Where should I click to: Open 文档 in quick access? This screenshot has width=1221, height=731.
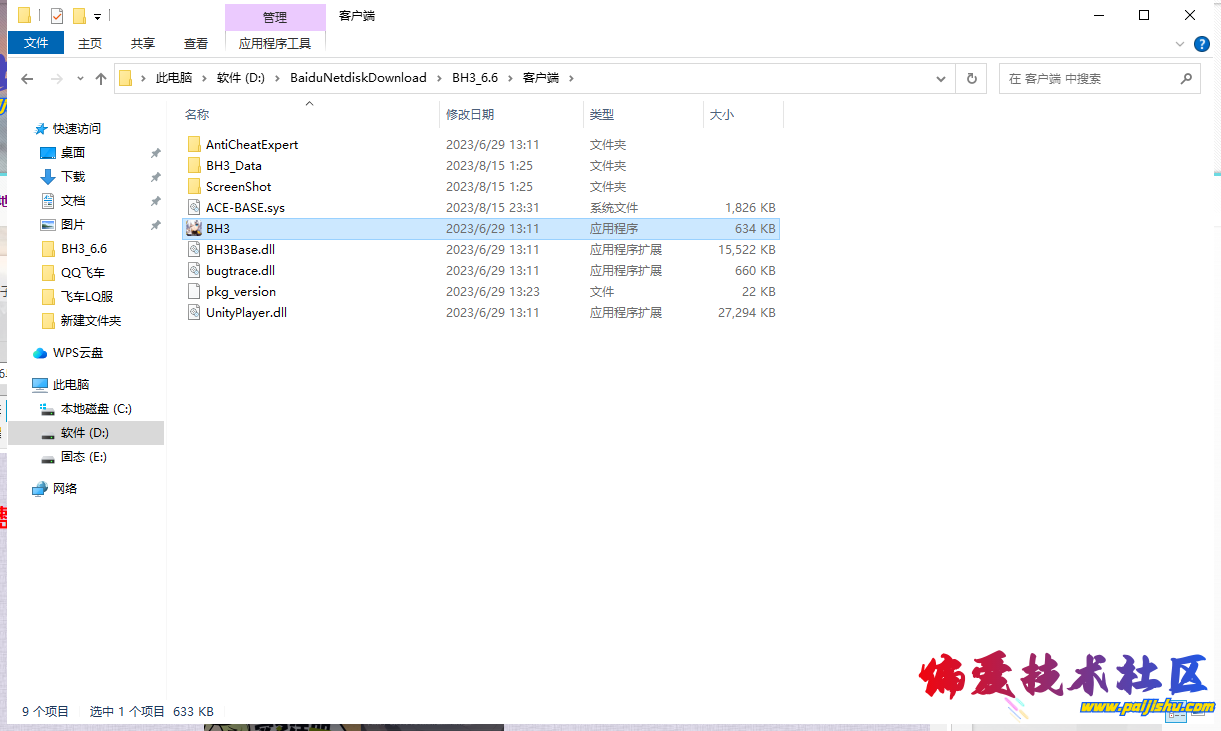(73, 201)
